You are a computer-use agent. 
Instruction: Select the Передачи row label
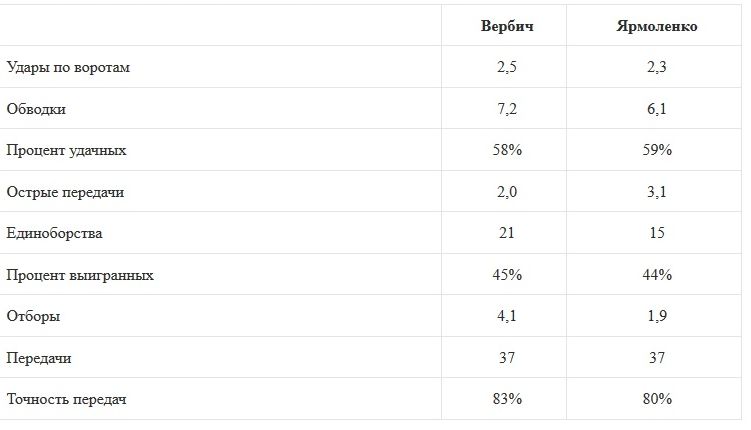[x=39, y=357]
